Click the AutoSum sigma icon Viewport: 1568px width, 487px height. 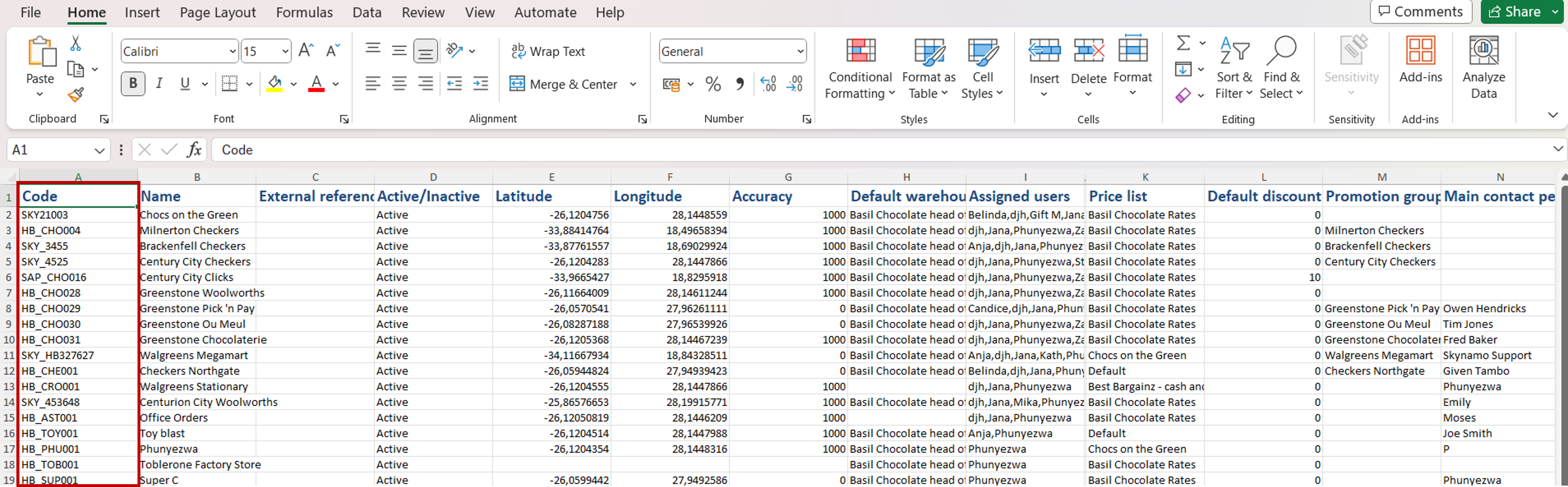click(1183, 43)
